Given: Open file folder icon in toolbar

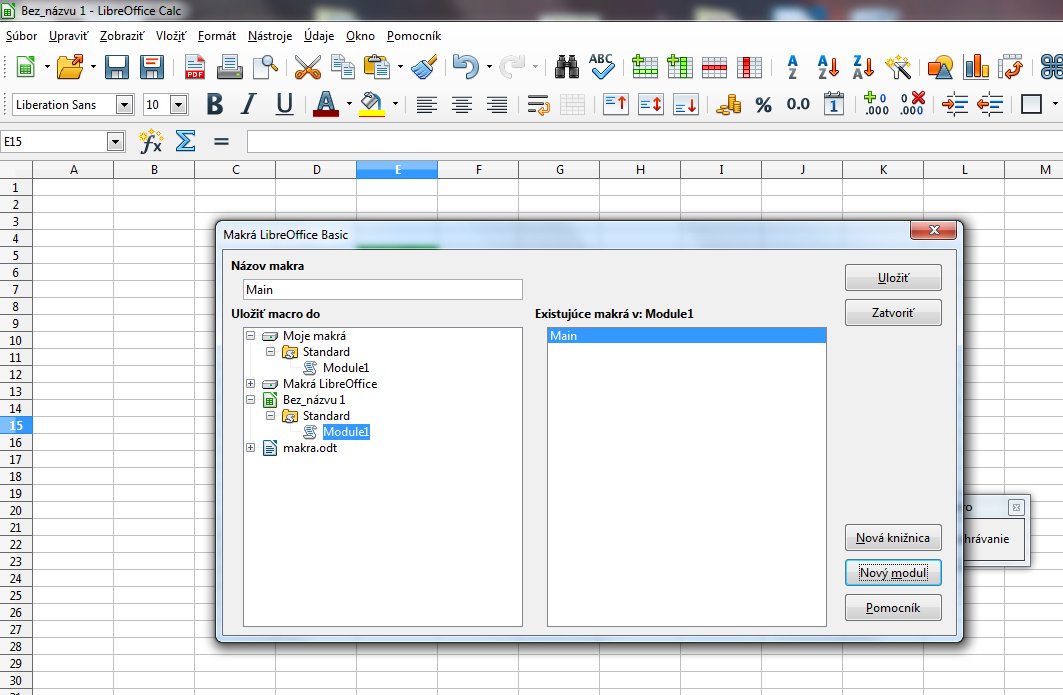Looking at the screenshot, I should tap(70, 67).
